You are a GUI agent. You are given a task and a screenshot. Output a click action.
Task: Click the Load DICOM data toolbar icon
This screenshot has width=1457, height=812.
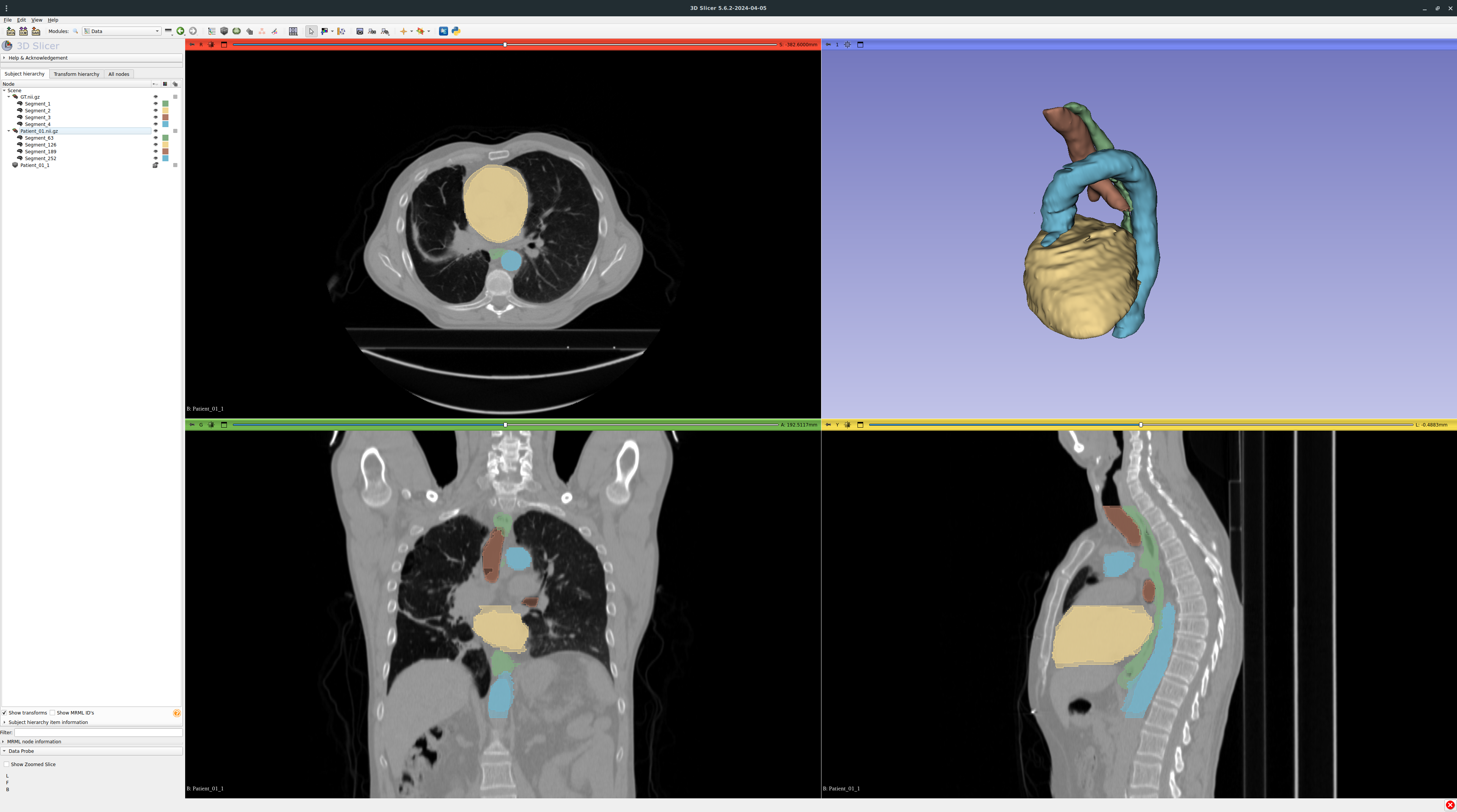point(23,31)
